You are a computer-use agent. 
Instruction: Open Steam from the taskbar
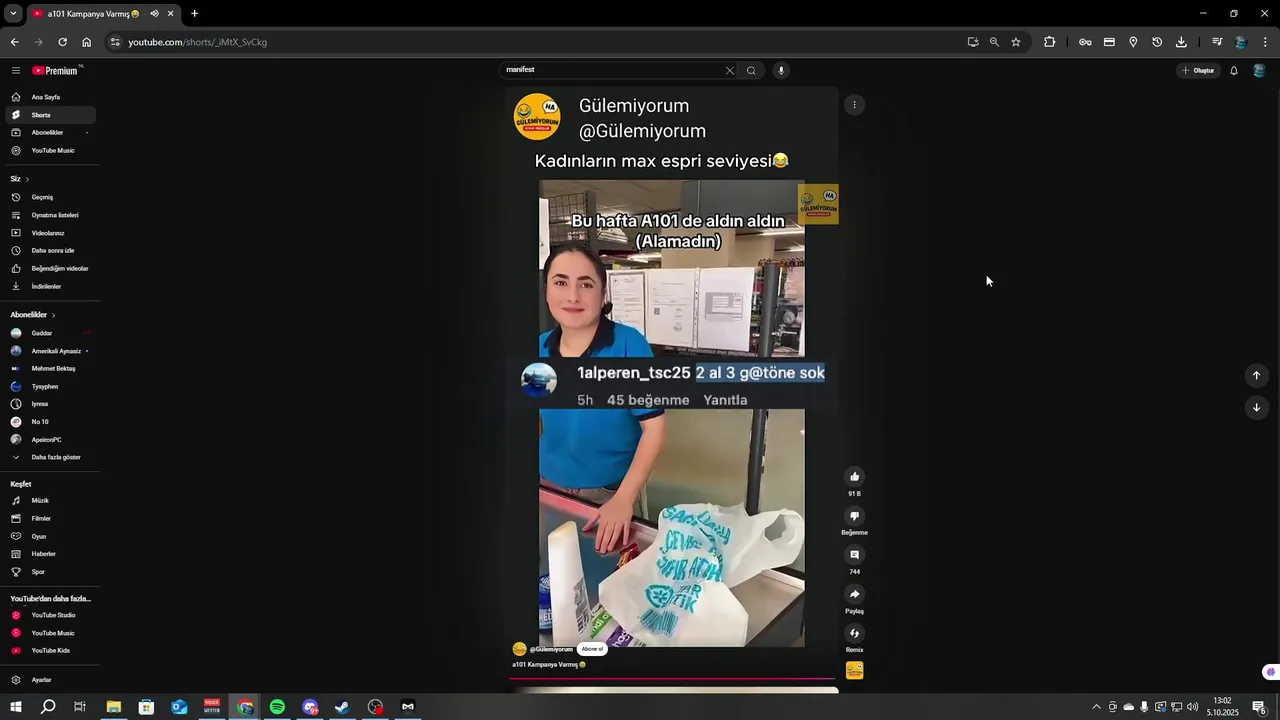tap(342, 707)
